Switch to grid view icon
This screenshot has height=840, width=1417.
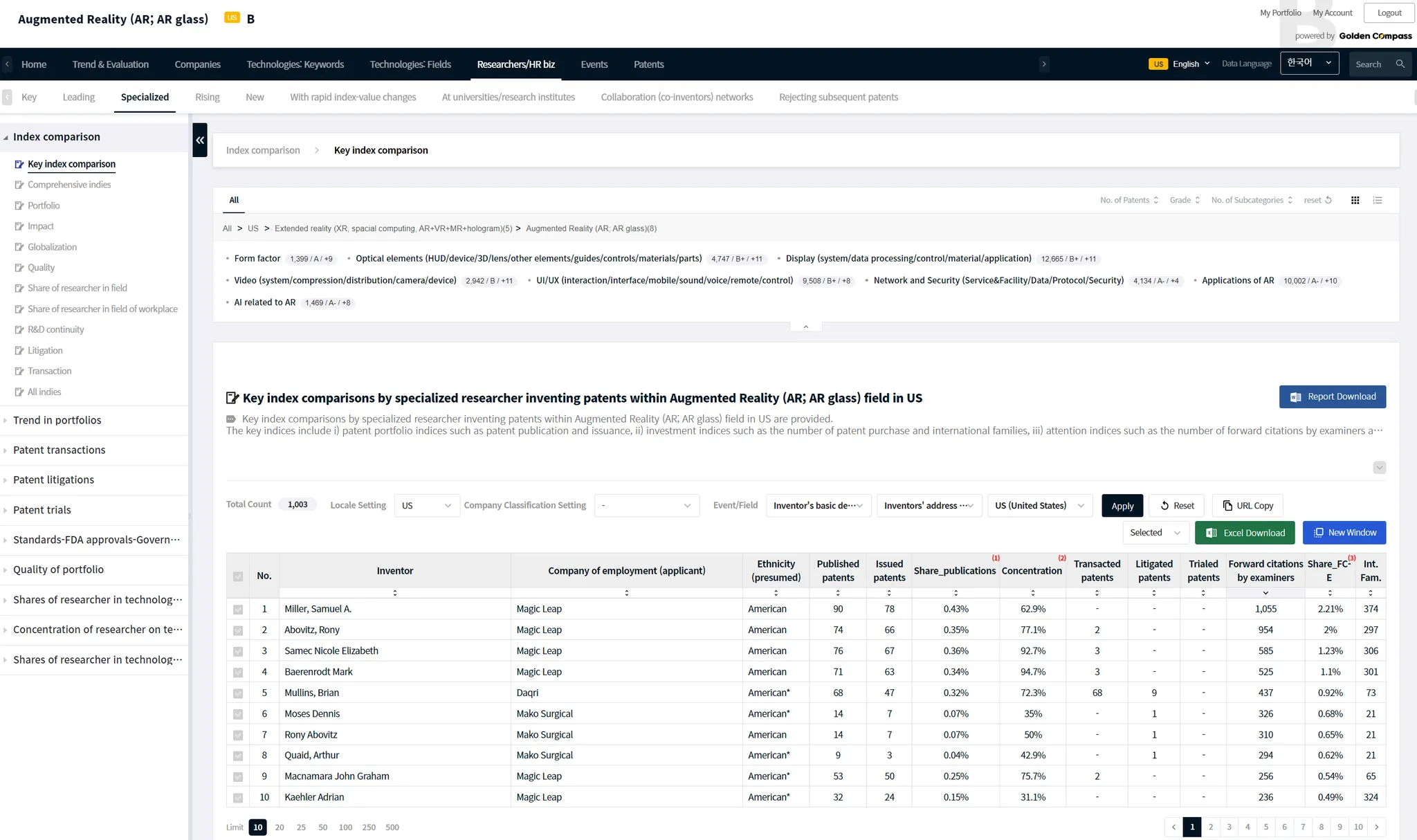[x=1355, y=201]
